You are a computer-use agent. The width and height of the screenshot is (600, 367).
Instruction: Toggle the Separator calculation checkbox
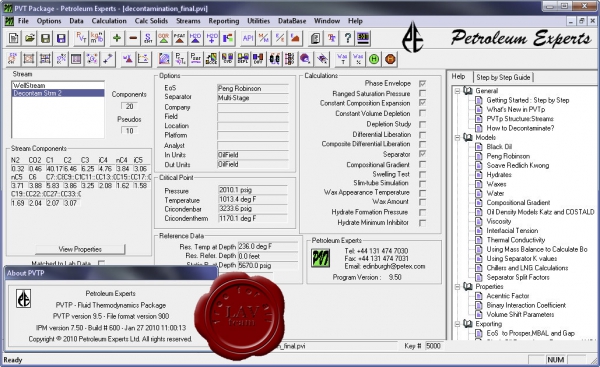(x=422, y=154)
